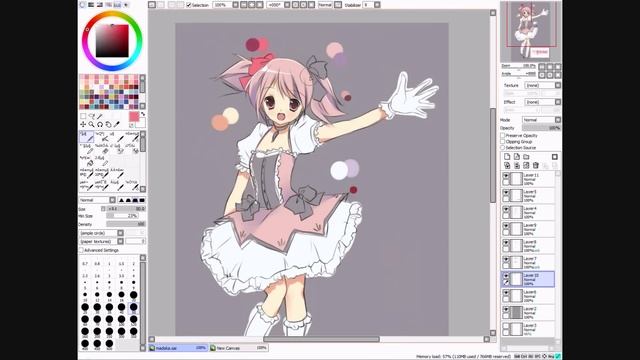Open the layer Texture dropdown

(558, 85)
